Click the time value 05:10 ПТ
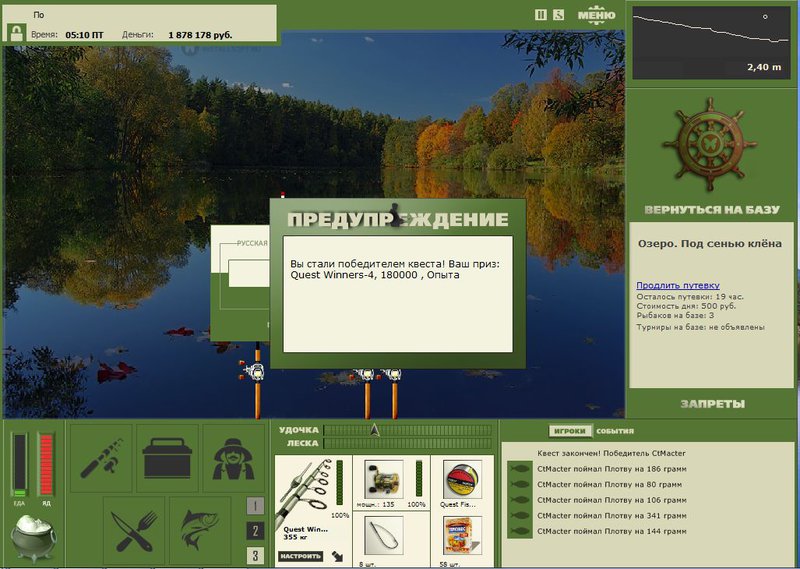This screenshot has height=569, width=800. [84, 35]
